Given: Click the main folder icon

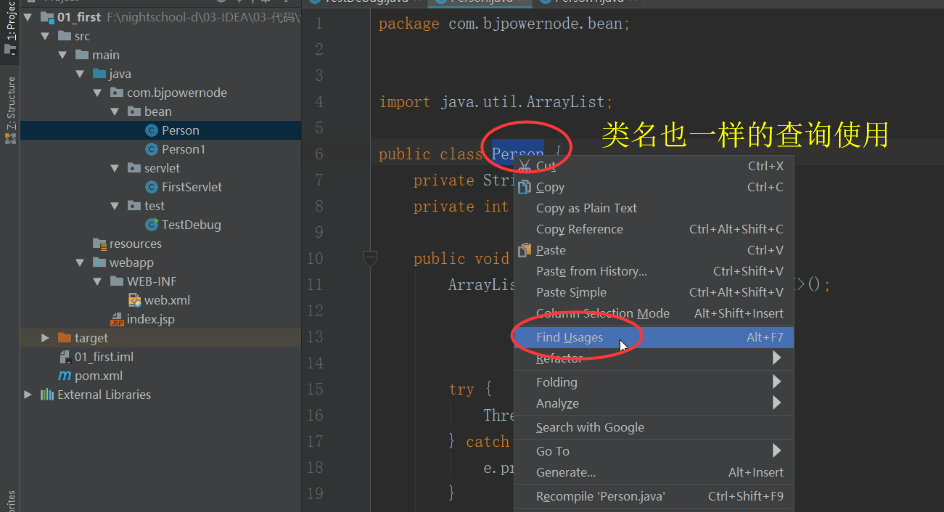Looking at the screenshot, I should click(82, 55).
